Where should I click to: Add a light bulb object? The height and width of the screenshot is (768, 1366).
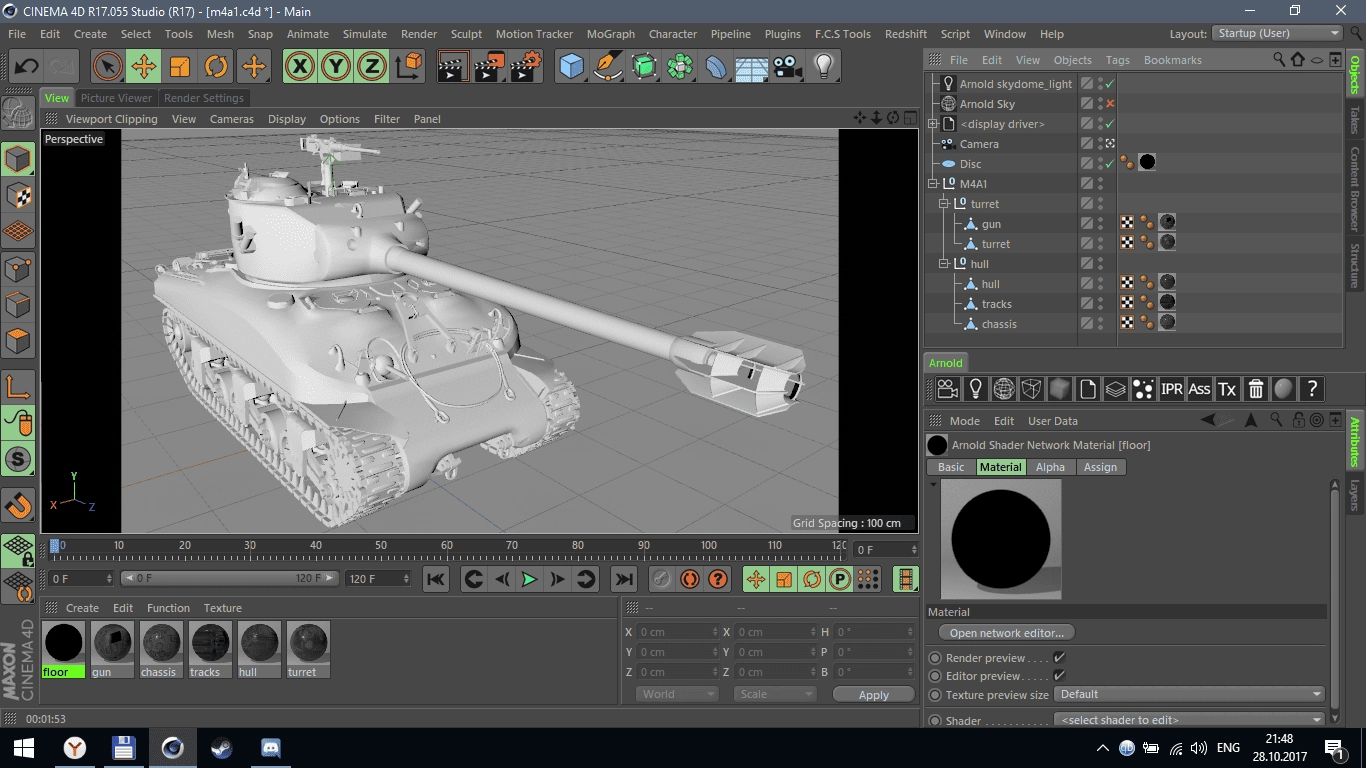pos(824,67)
